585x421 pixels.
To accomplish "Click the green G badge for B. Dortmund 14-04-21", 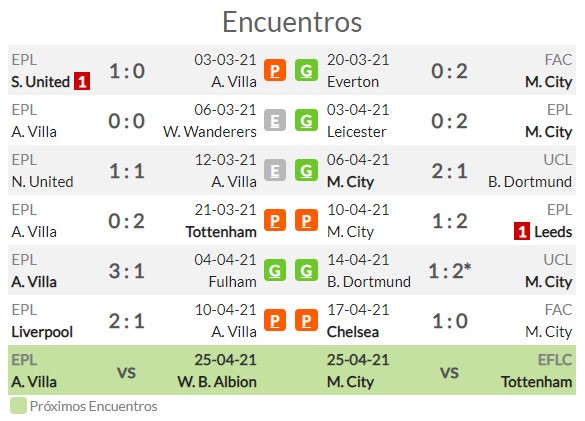I will [306, 270].
